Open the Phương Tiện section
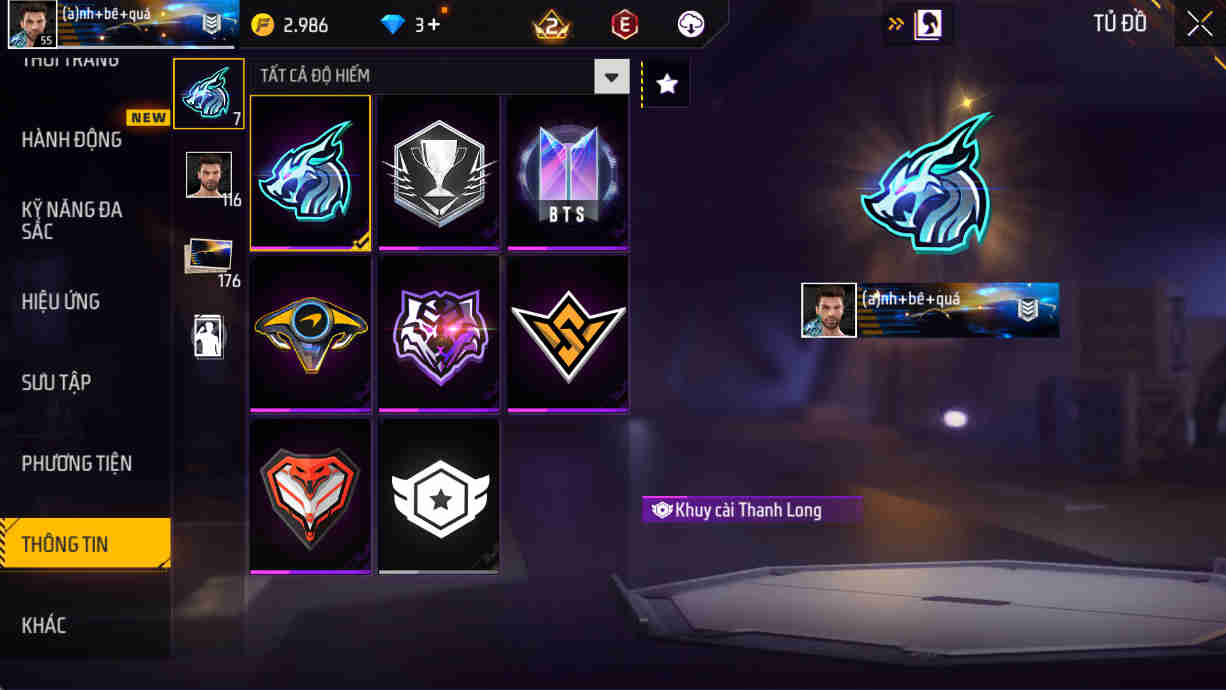 [77, 464]
